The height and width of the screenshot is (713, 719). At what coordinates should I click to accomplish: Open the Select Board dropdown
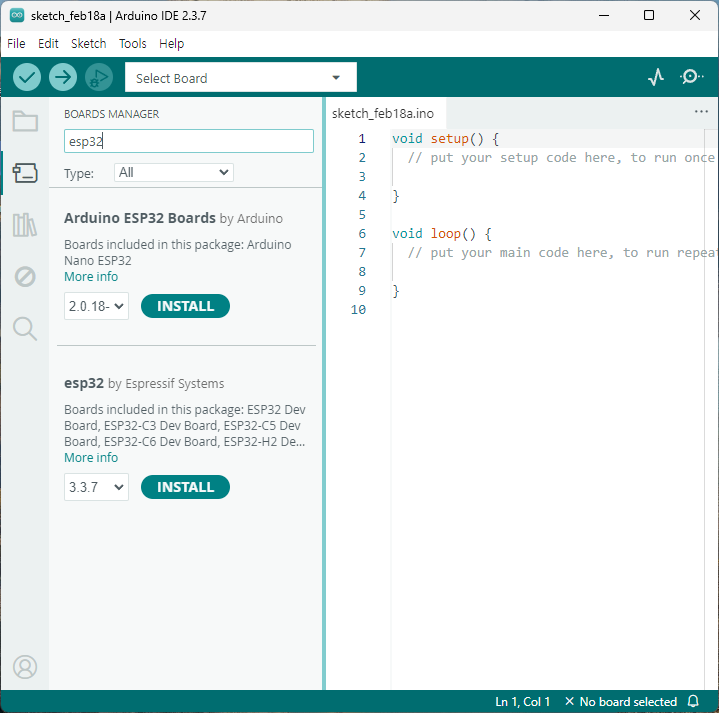click(241, 77)
